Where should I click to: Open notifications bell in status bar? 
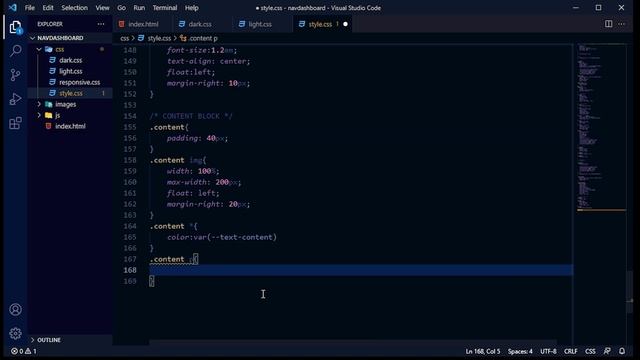(622, 351)
